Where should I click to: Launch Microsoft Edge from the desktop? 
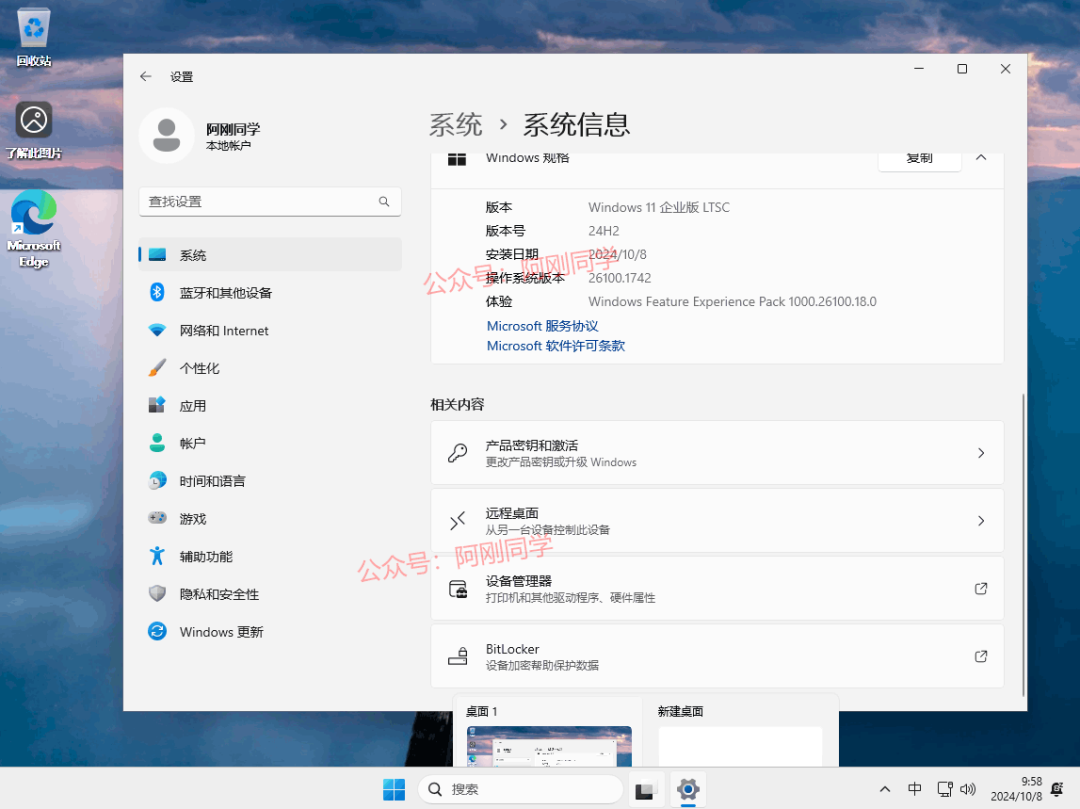point(34,229)
